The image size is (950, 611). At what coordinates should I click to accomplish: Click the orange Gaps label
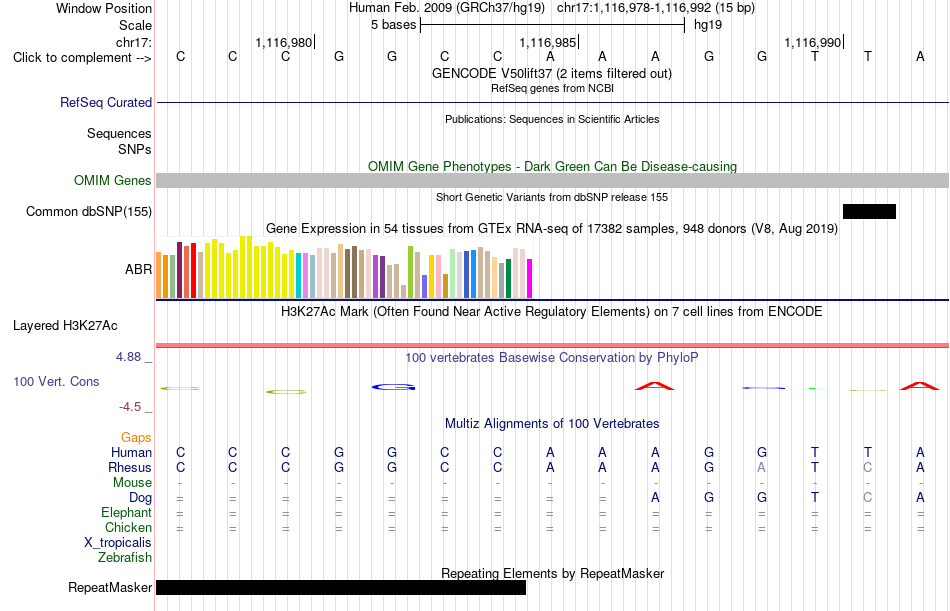[x=136, y=438]
